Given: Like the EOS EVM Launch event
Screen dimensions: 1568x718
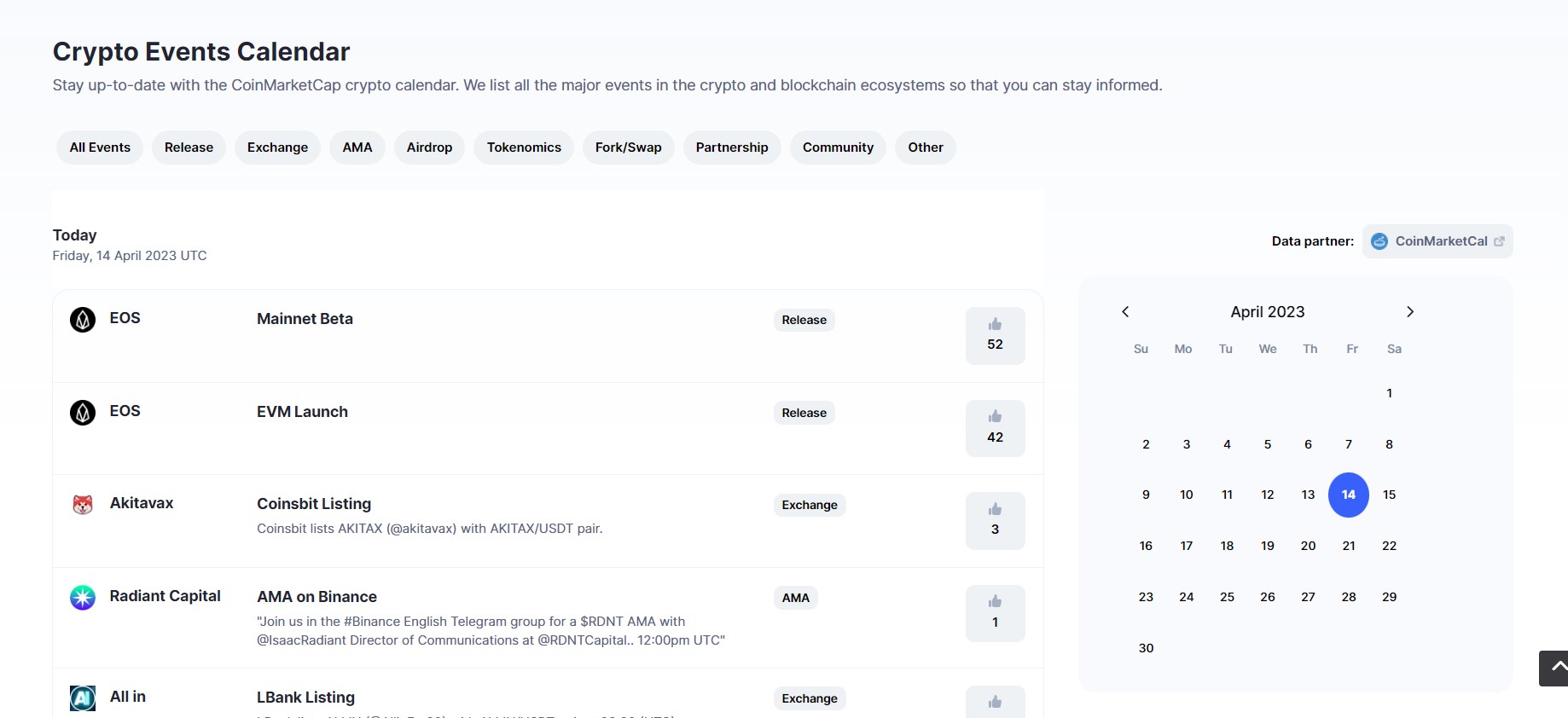Looking at the screenshot, I should (x=995, y=428).
